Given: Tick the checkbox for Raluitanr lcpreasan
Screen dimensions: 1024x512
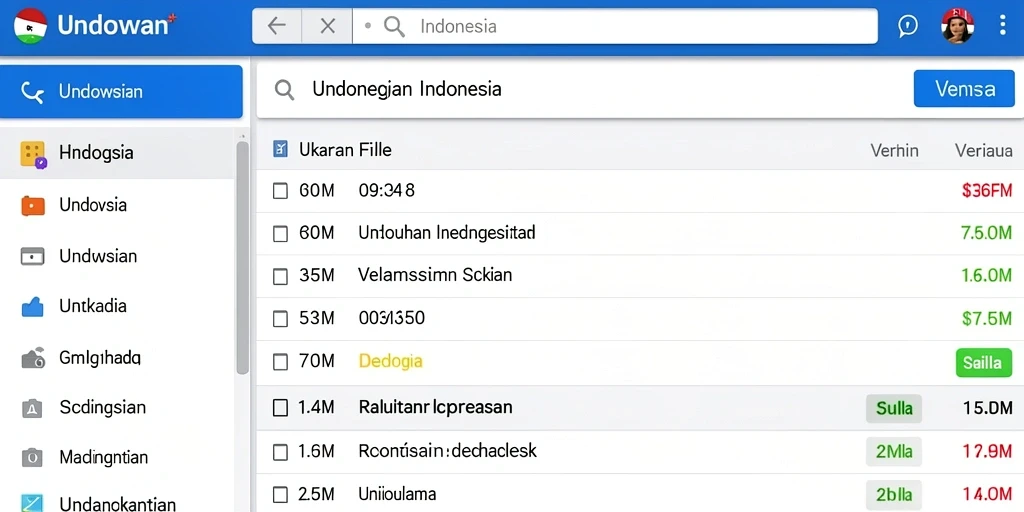Looking at the screenshot, I should (280, 408).
